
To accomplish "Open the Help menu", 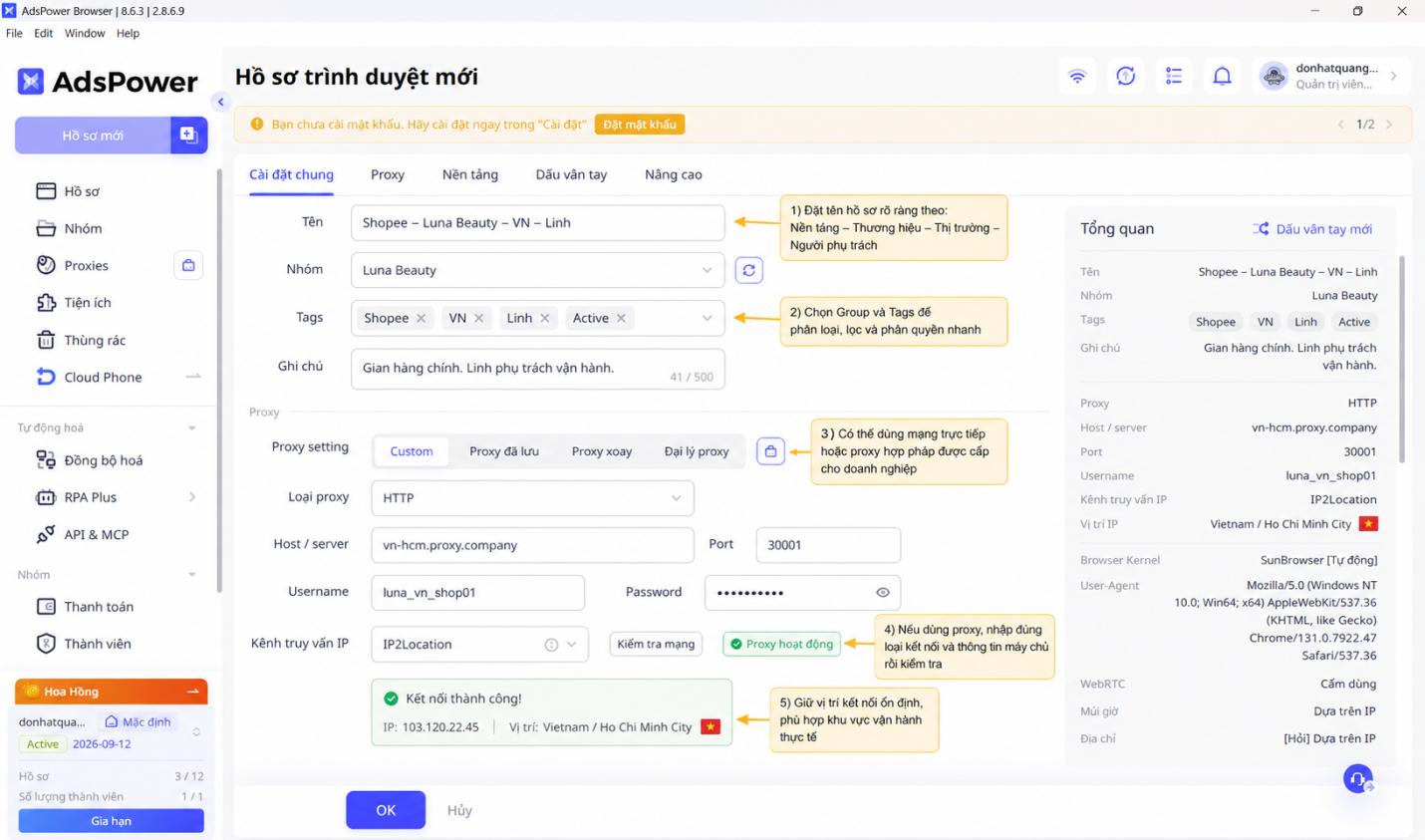I will tap(128, 33).
